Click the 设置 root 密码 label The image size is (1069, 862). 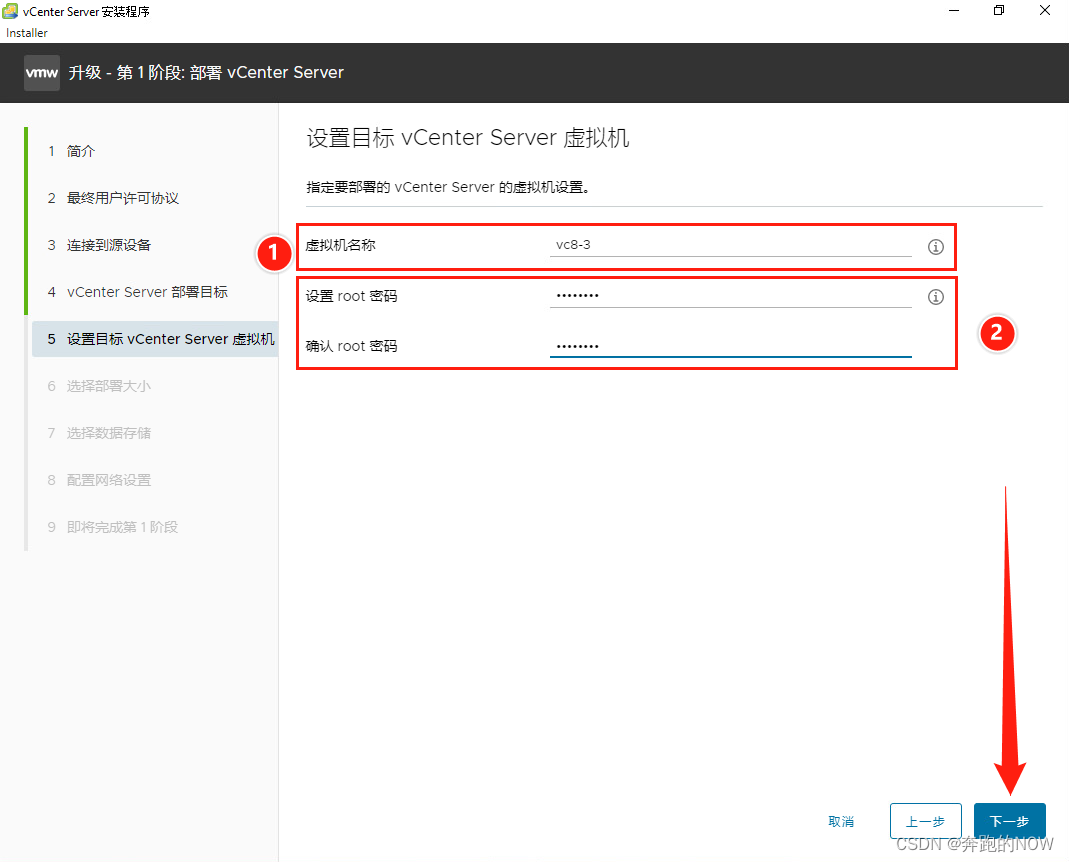[x=351, y=296]
